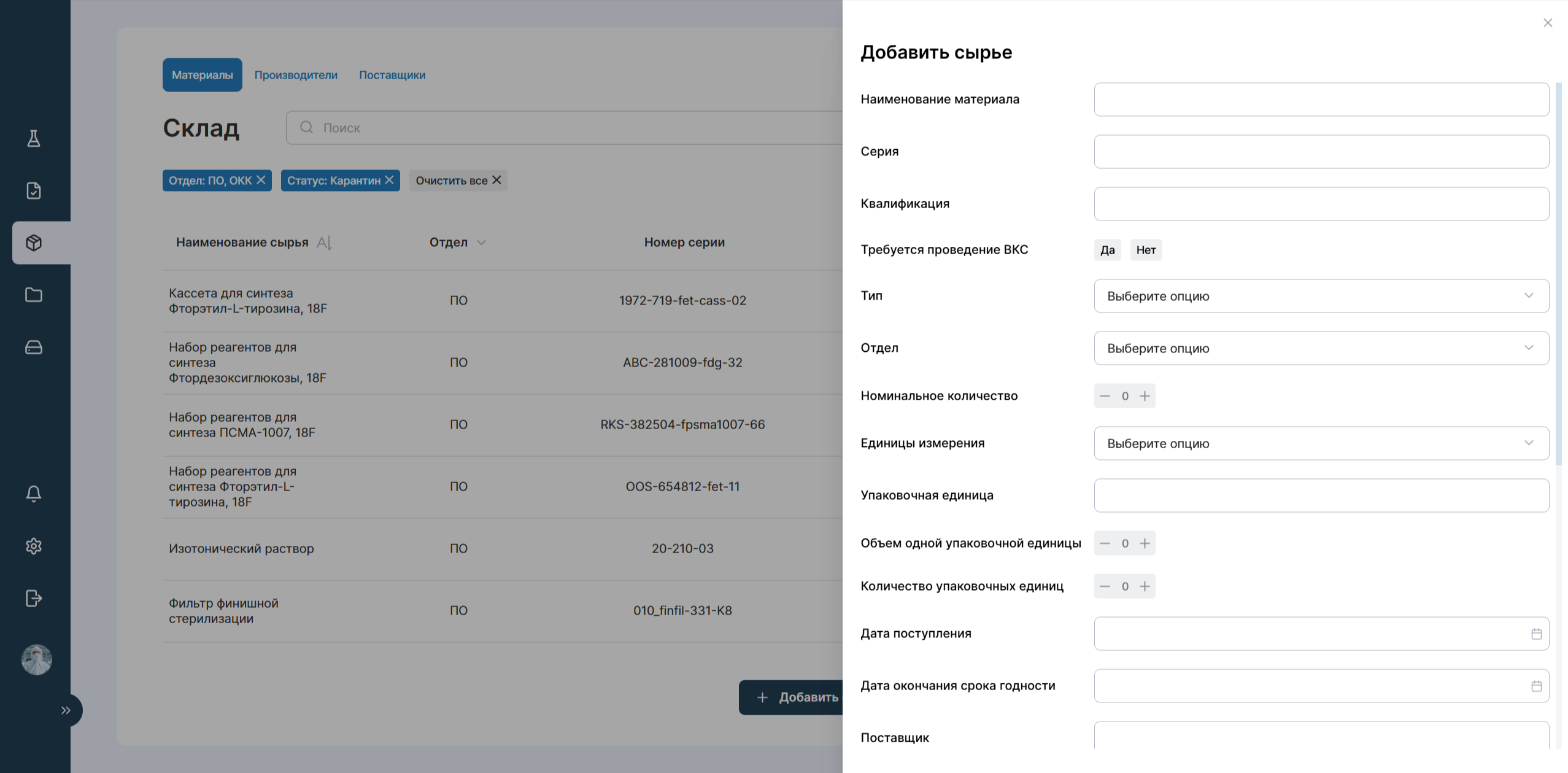This screenshot has width=1568, height=773.
Task: Click the Наименование материала input
Action: click(x=1321, y=99)
